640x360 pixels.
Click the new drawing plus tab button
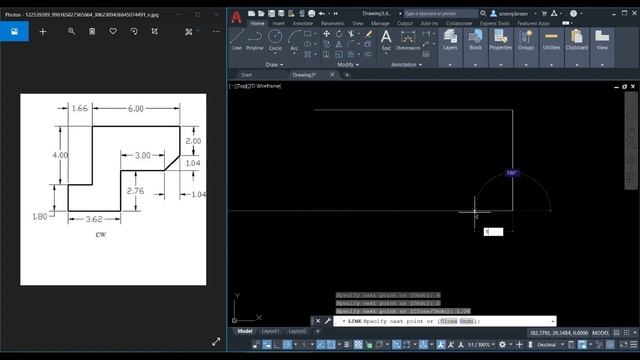coord(347,75)
